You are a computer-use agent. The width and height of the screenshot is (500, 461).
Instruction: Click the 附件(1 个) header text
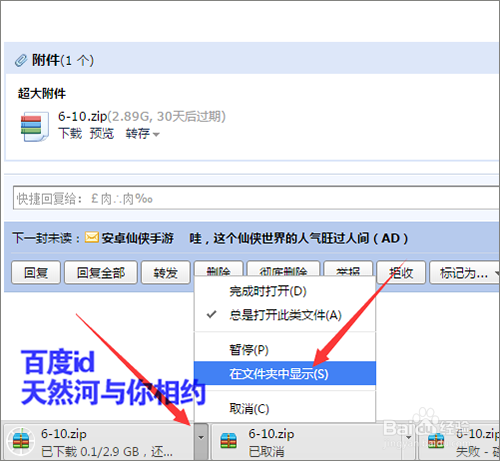[x=63, y=60]
